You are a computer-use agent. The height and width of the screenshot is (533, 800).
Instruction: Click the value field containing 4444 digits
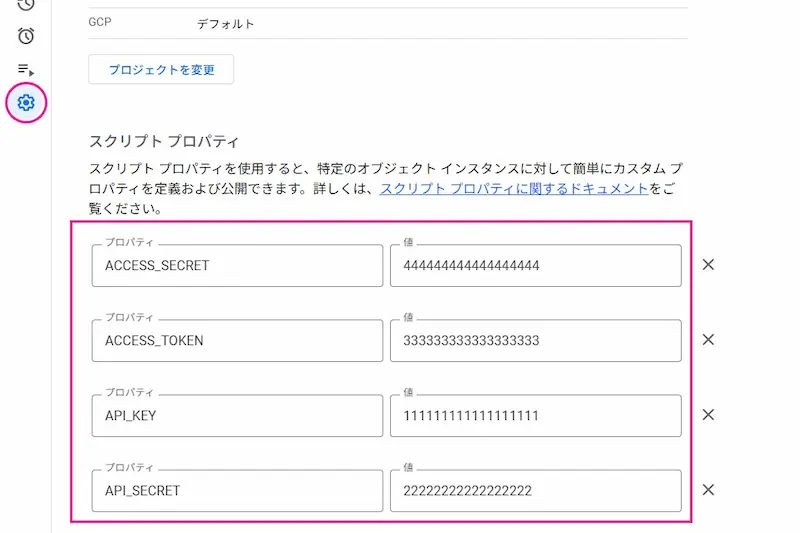point(535,266)
